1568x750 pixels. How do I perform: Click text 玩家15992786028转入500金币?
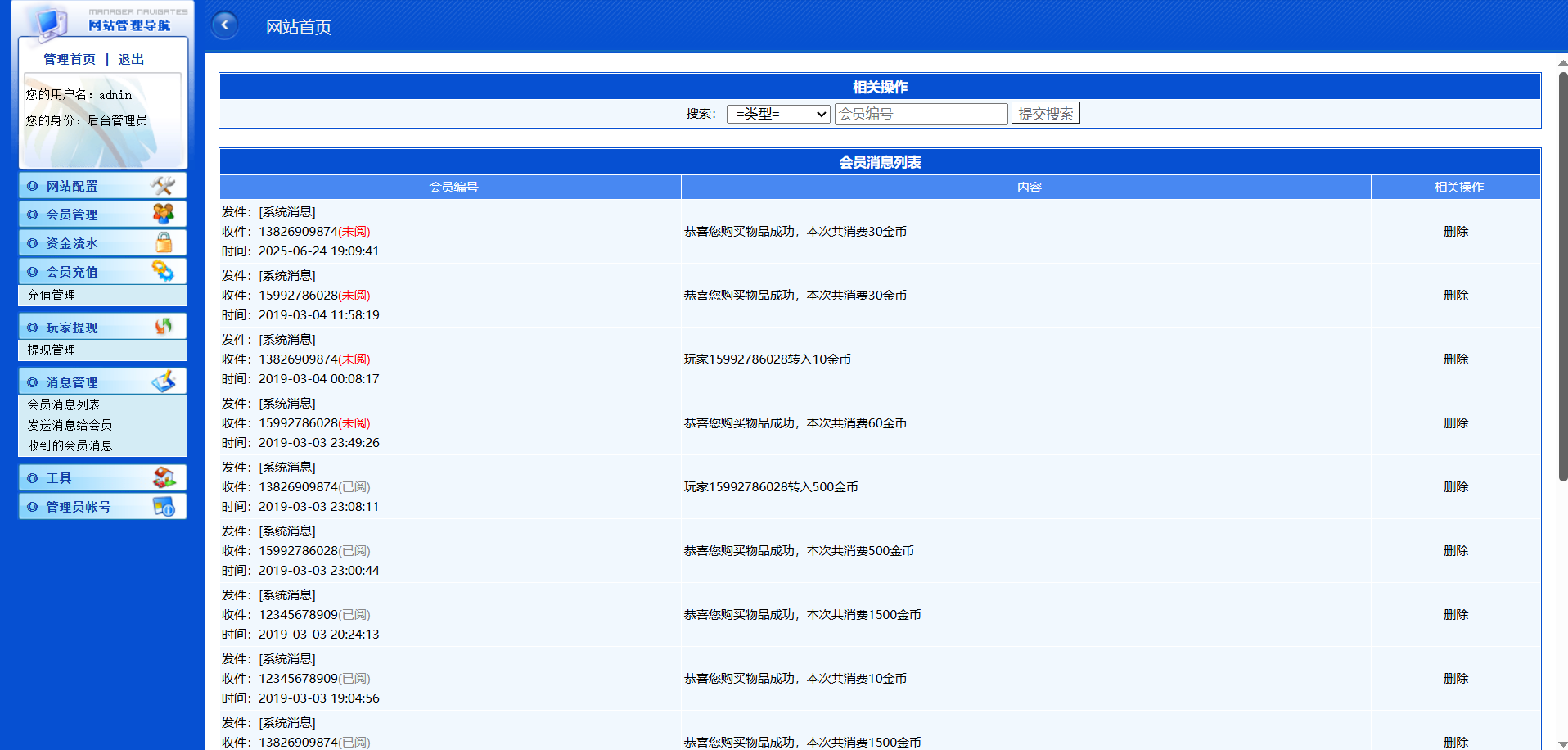(771, 487)
